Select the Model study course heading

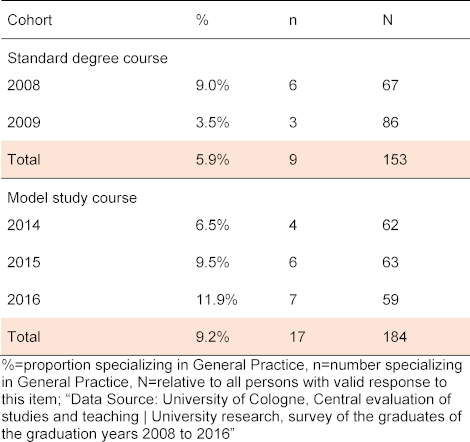(72, 198)
